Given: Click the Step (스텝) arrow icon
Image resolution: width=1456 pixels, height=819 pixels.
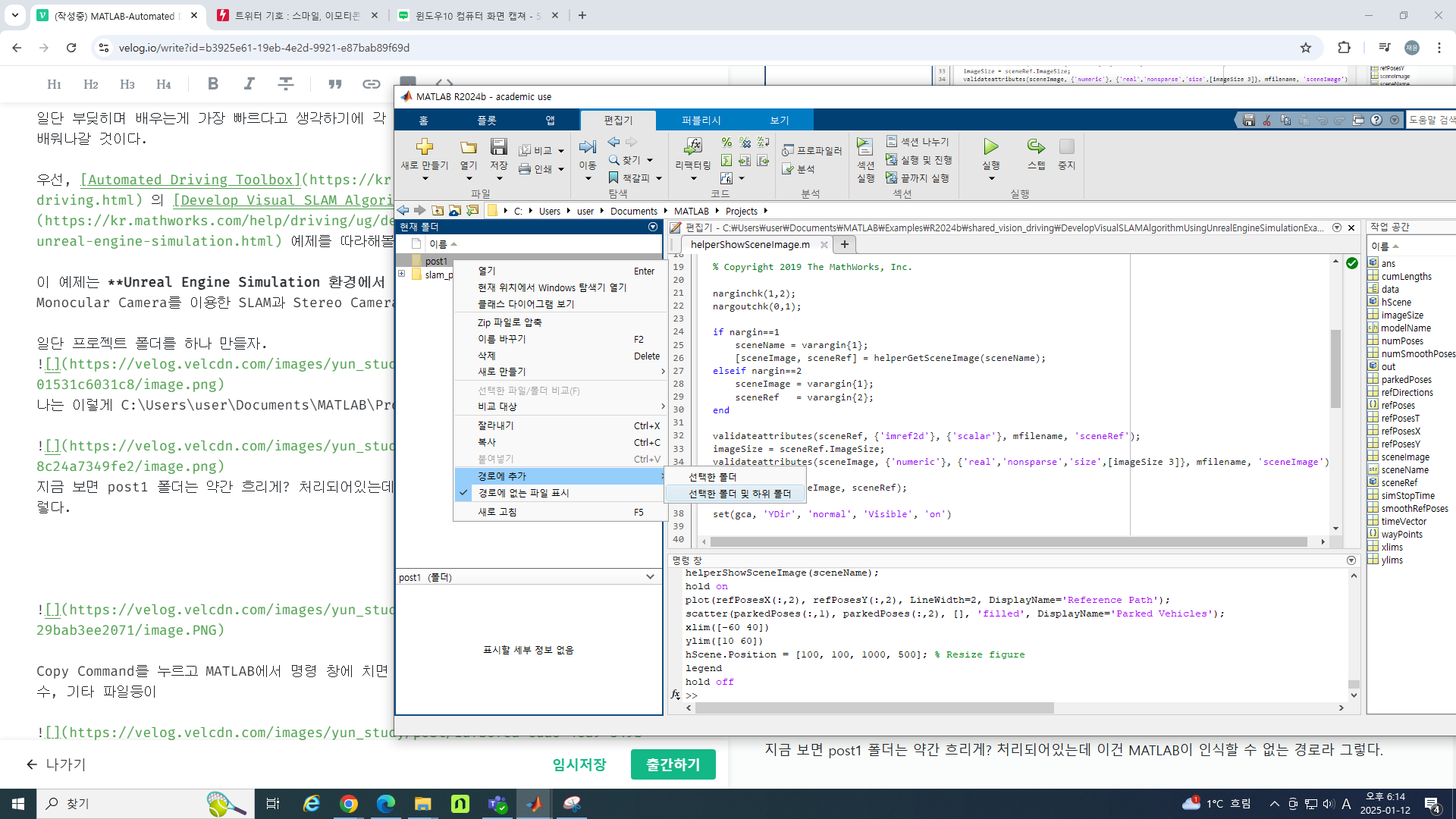Looking at the screenshot, I should click(x=1036, y=147).
